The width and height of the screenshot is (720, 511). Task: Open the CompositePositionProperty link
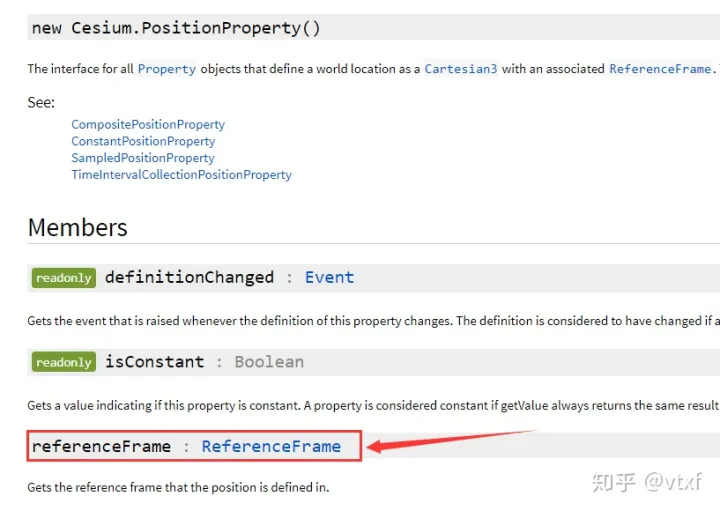148,125
